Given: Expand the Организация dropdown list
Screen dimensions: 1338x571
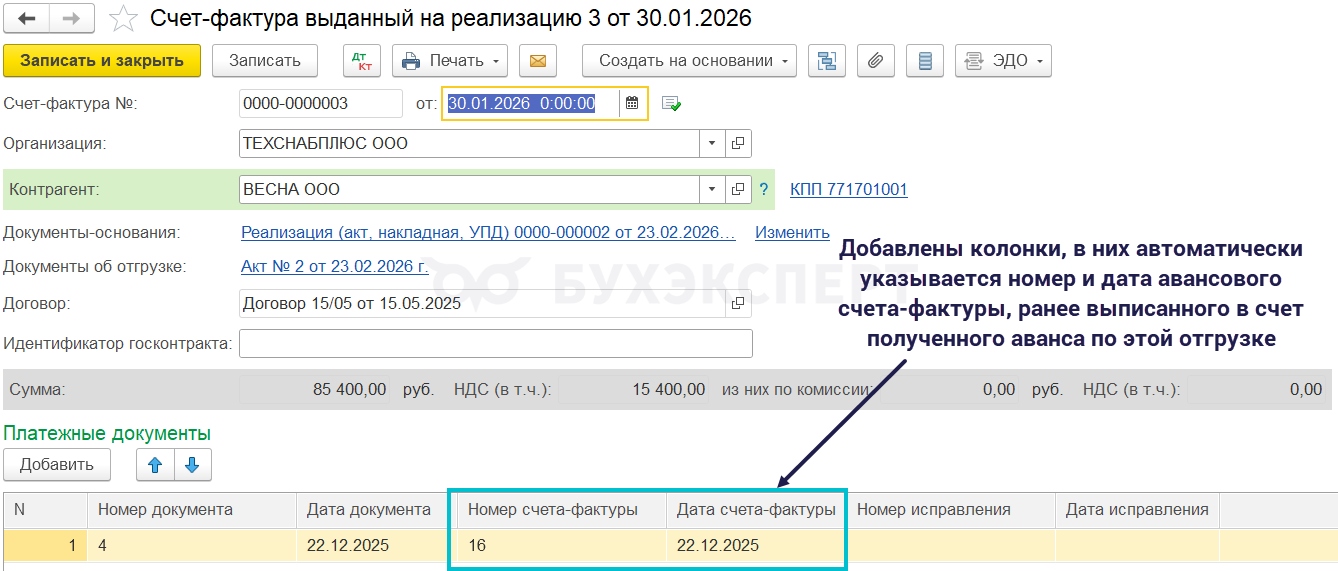Looking at the screenshot, I should pyautogui.click(x=712, y=143).
